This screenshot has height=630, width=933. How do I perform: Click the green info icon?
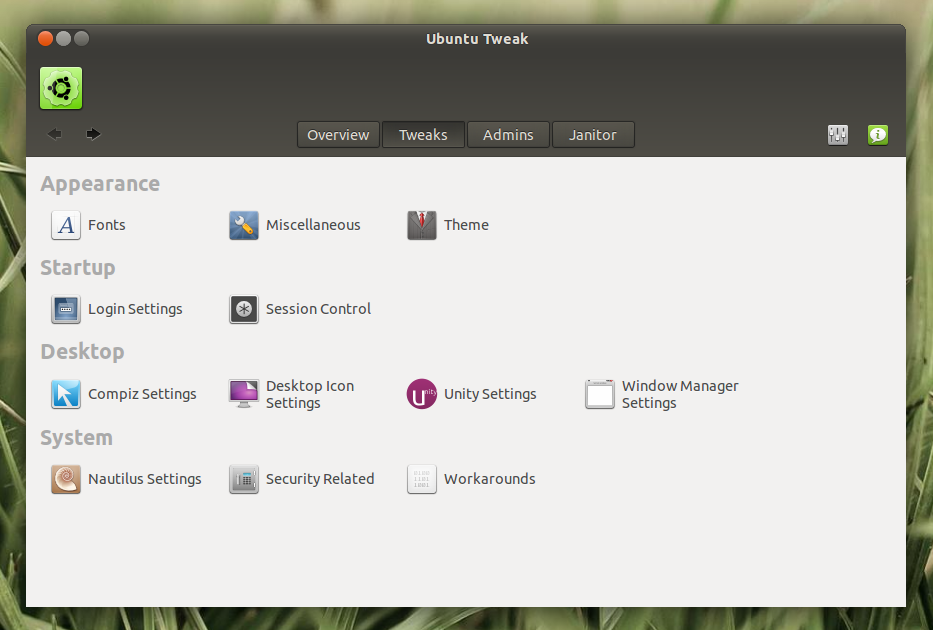click(877, 134)
